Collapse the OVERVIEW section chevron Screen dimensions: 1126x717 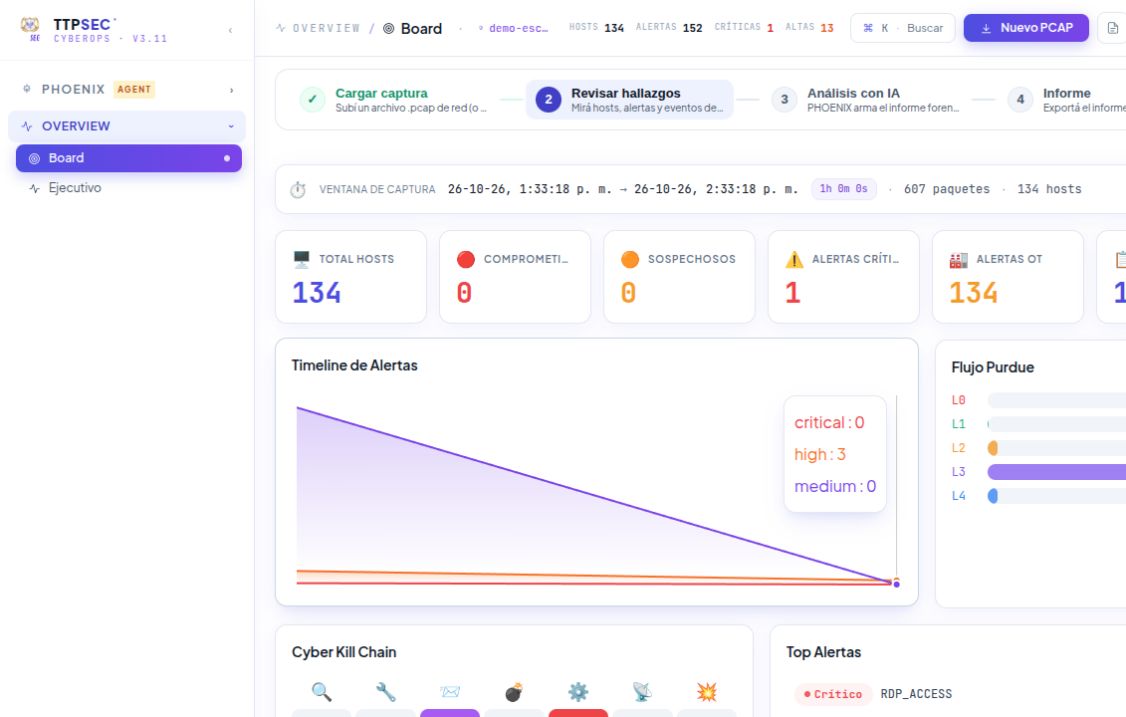[x=231, y=126]
